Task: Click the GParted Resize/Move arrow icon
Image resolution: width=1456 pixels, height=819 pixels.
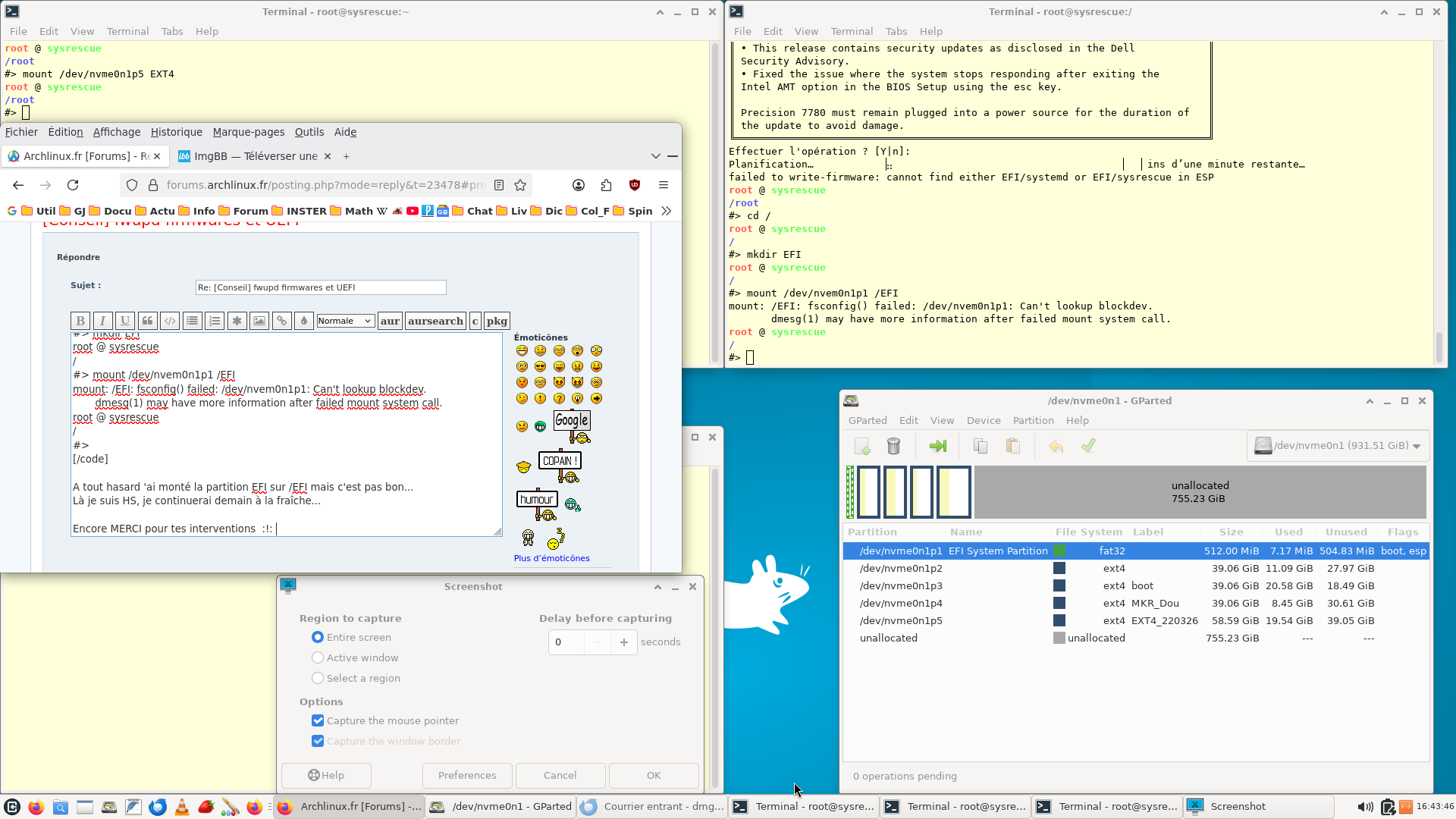Action: click(938, 446)
